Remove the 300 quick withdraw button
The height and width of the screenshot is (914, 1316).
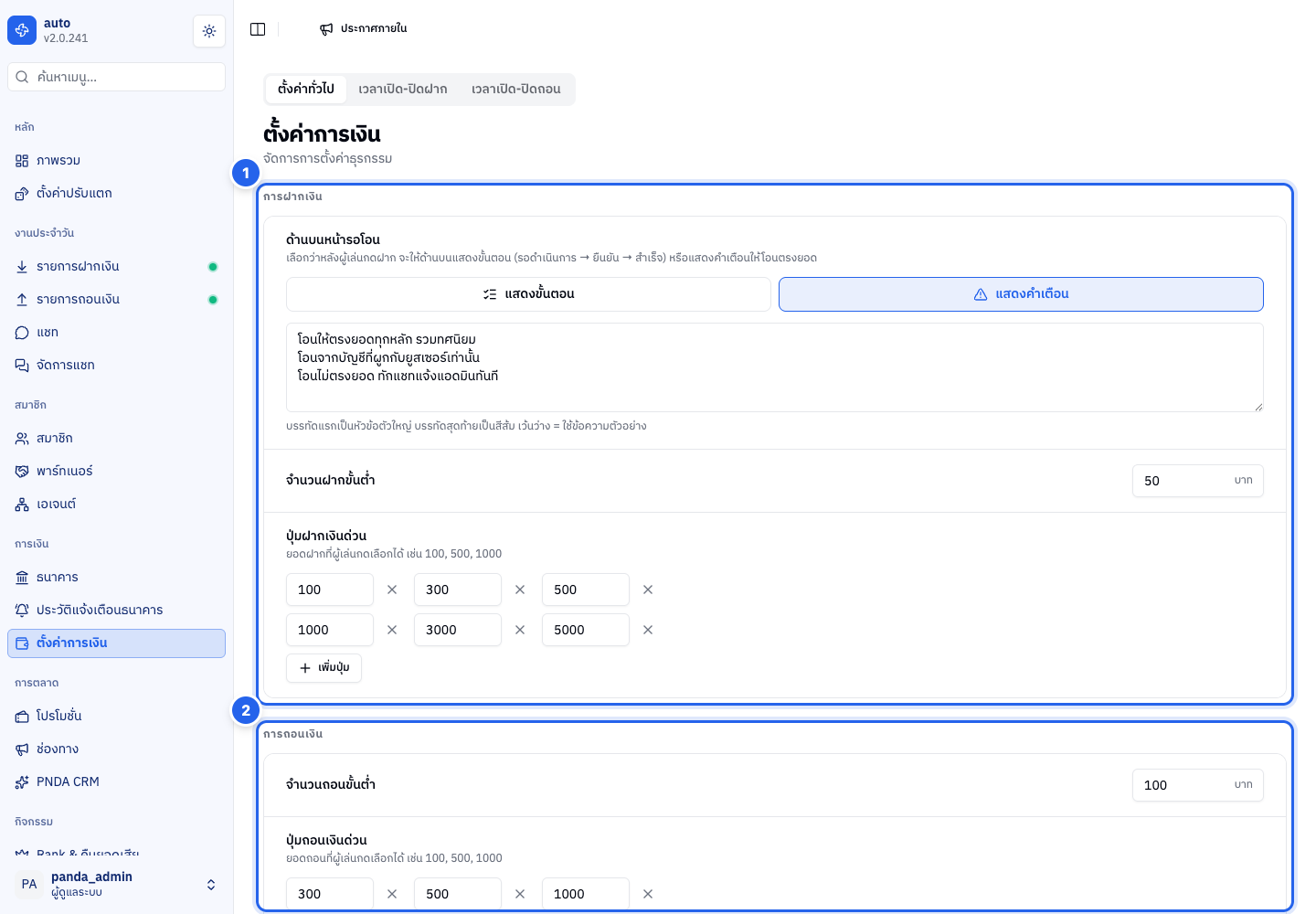[392, 894]
